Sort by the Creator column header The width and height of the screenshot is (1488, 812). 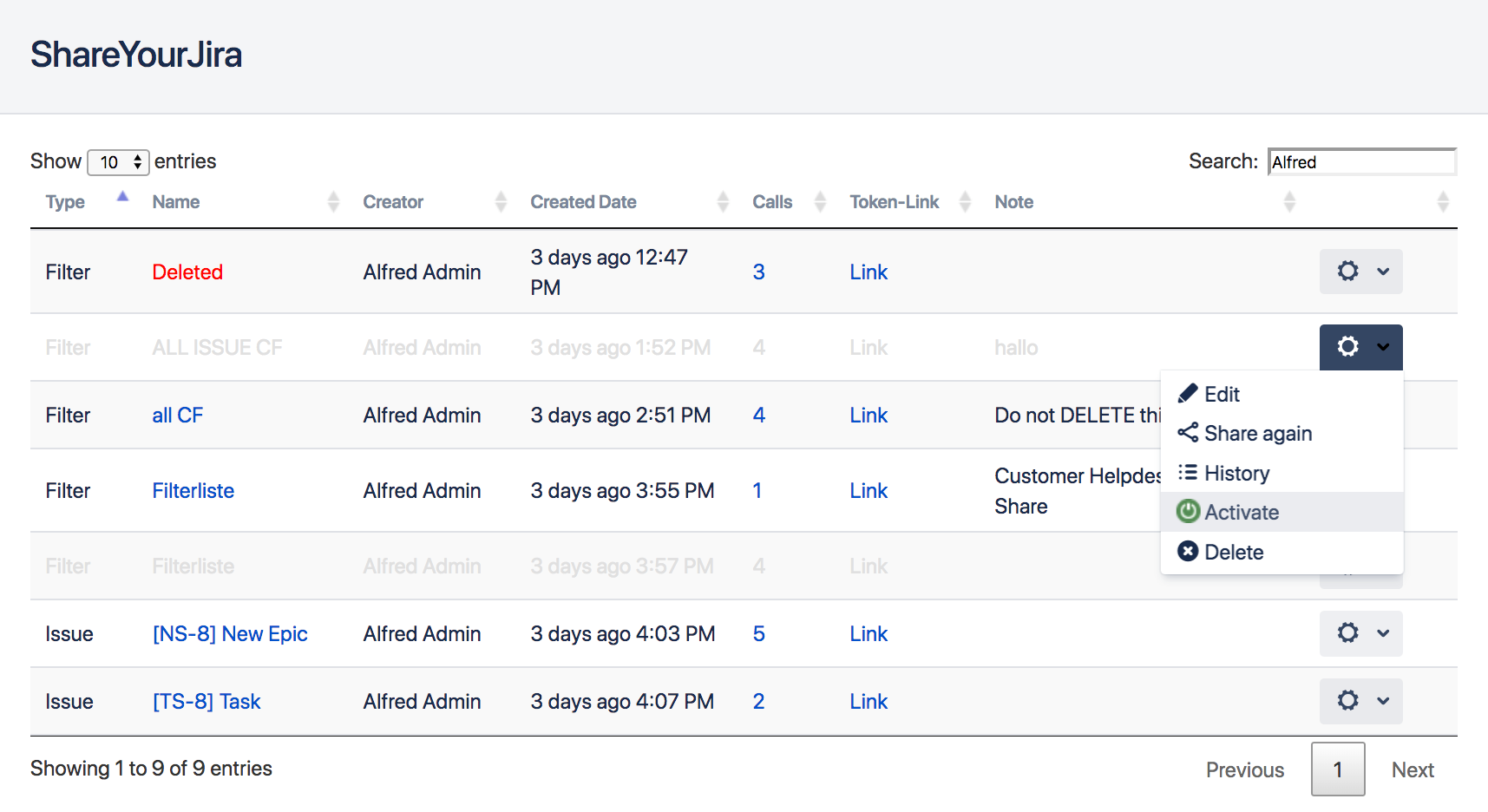tap(393, 202)
